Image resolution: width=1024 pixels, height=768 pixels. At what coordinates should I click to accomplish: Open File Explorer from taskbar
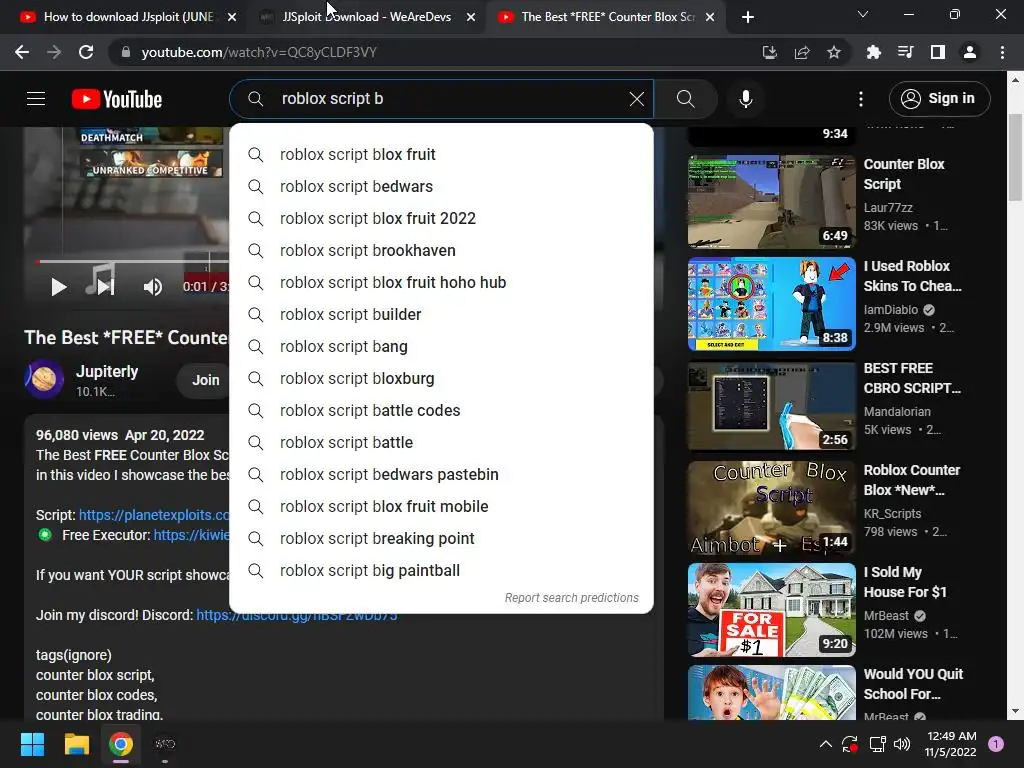(x=76, y=744)
